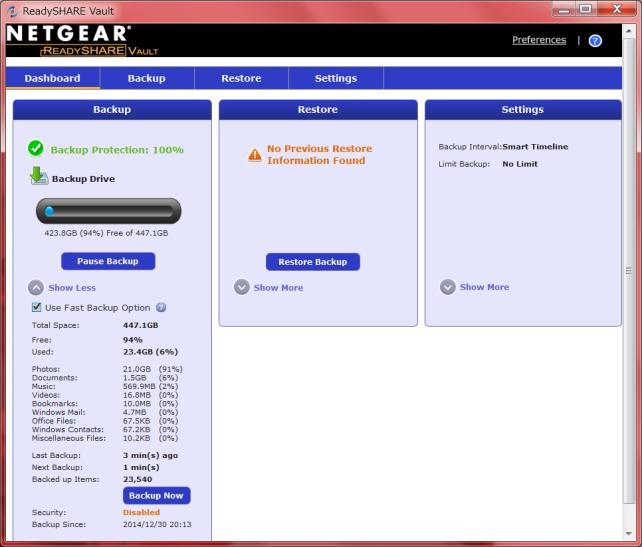Click No Previous Restore Information Found message
The image size is (642, 547).
(x=319, y=154)
